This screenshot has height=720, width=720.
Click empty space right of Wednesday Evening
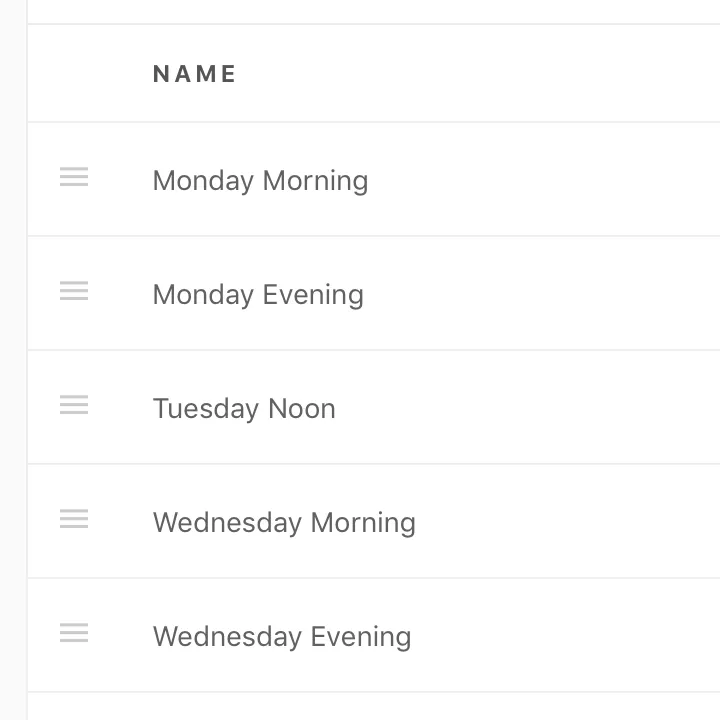tap(570, 637)
